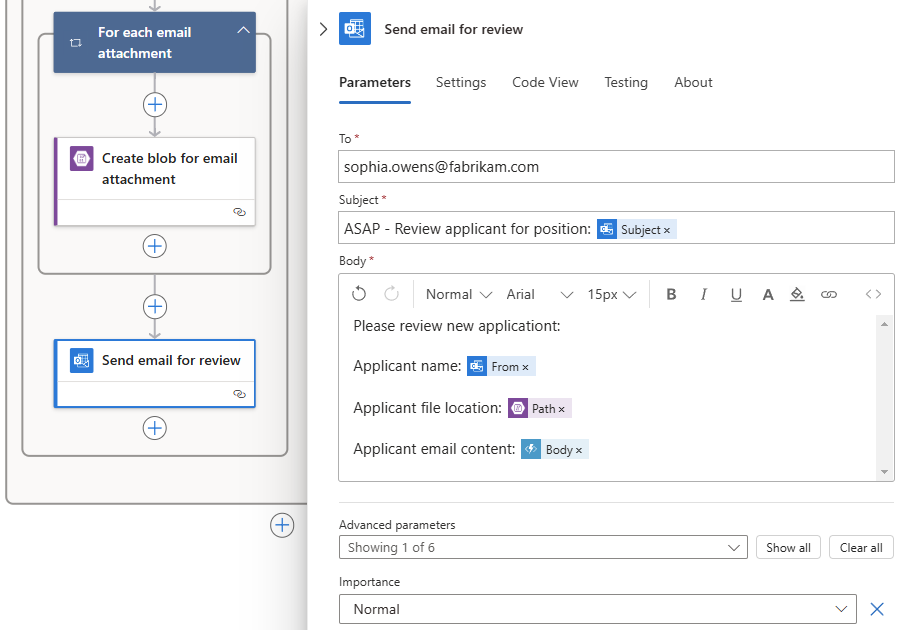Collapse the For each email attachment loop
Screen dimensions: 900x630
[243, 30]
